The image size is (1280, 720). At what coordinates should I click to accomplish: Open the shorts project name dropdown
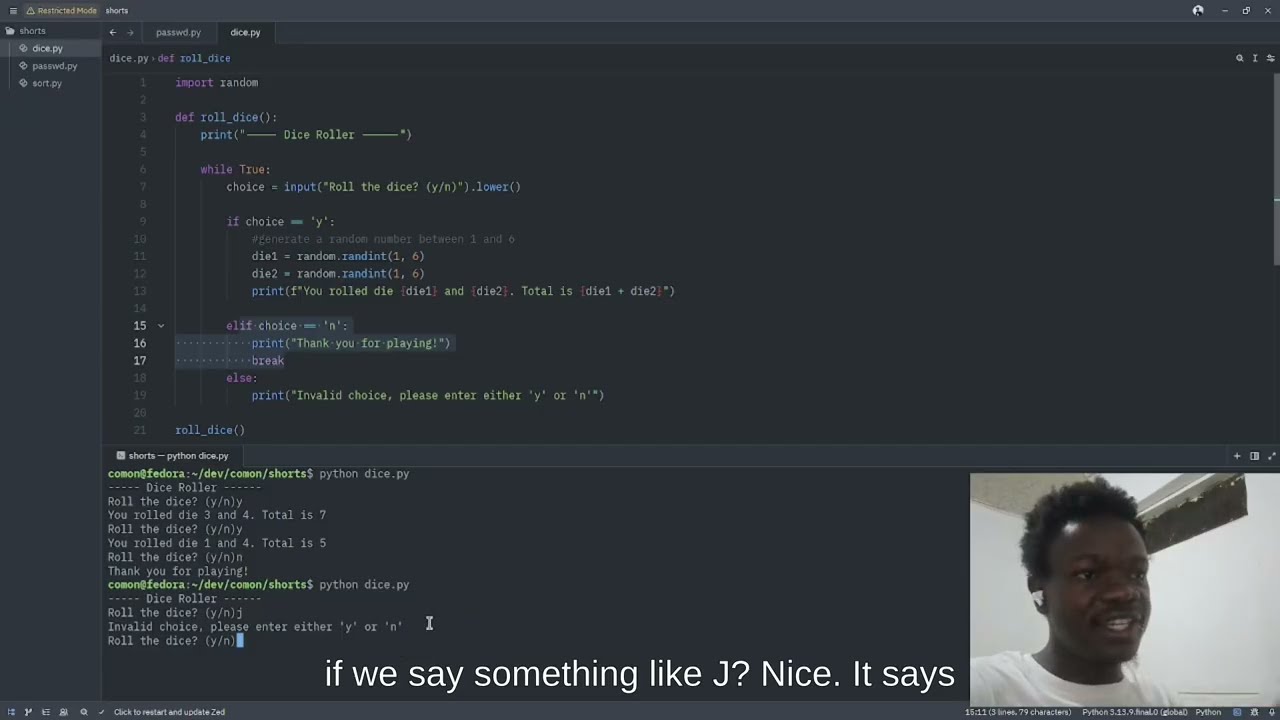click(x=116, y=11)
